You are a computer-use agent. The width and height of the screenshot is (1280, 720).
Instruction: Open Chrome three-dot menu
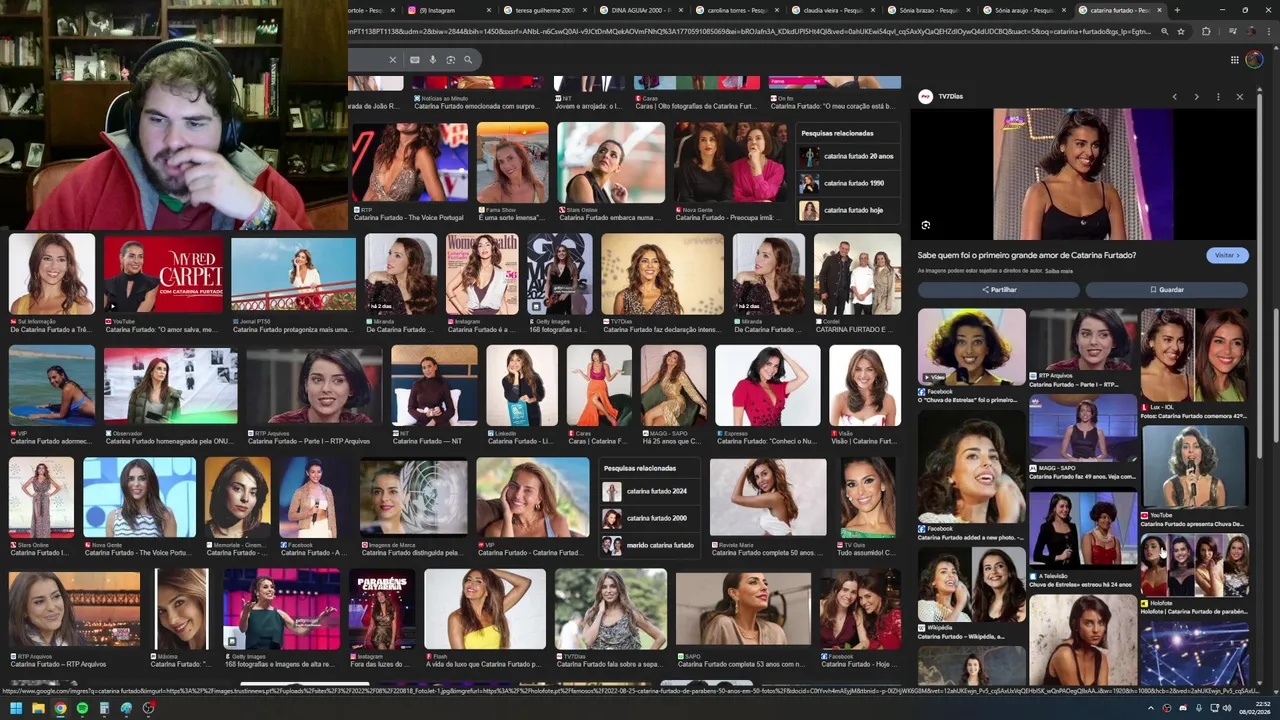pos(1268,32)
